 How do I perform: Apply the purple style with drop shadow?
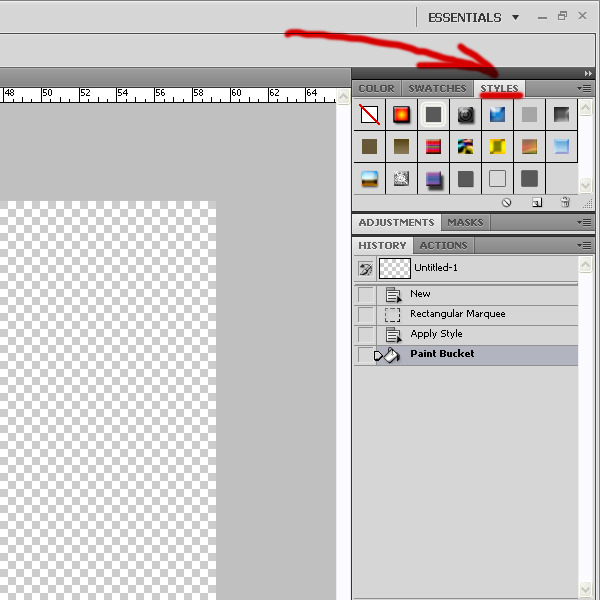[434, 179]
